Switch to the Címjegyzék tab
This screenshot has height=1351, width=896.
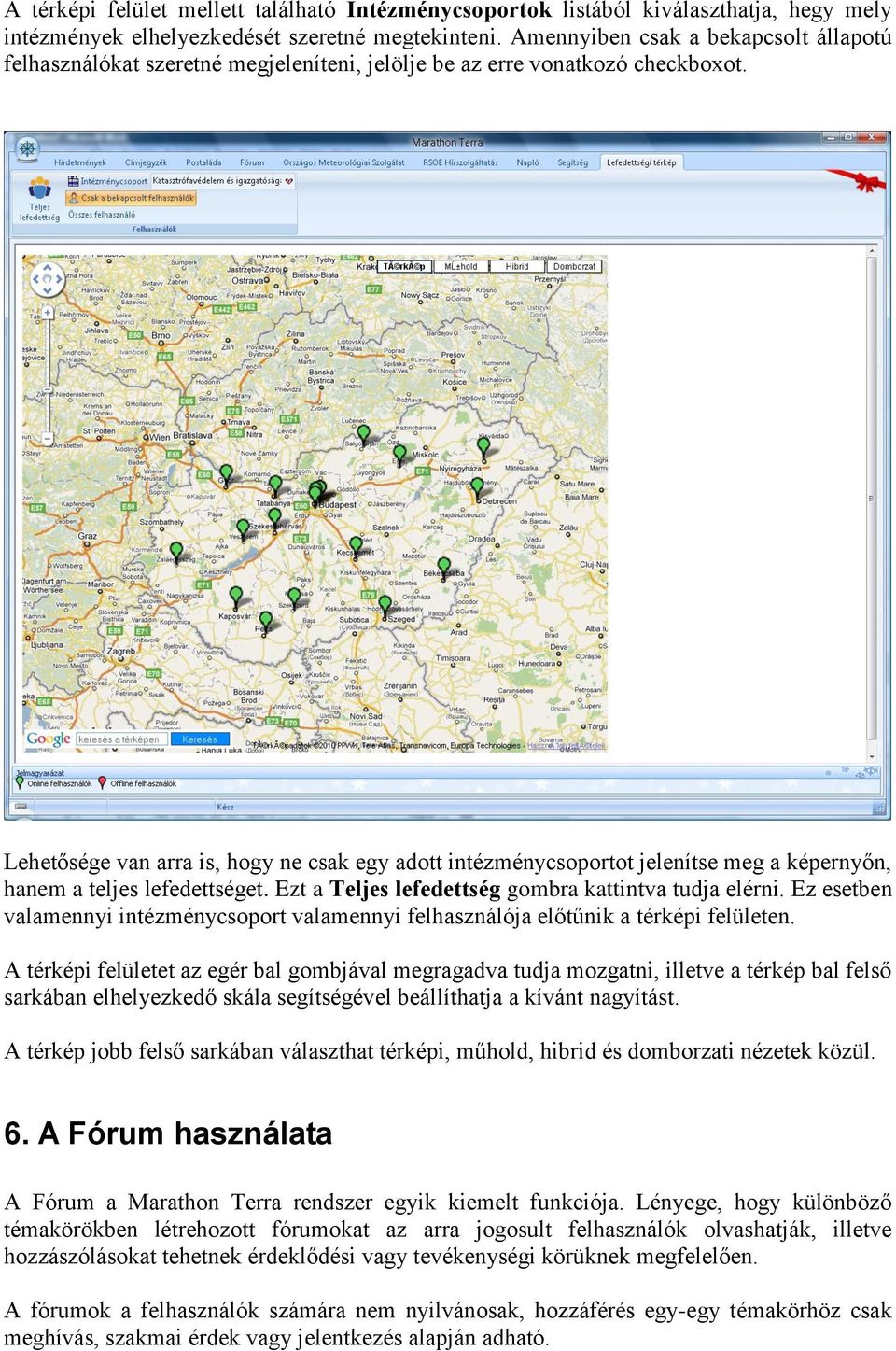click(146, 162)
